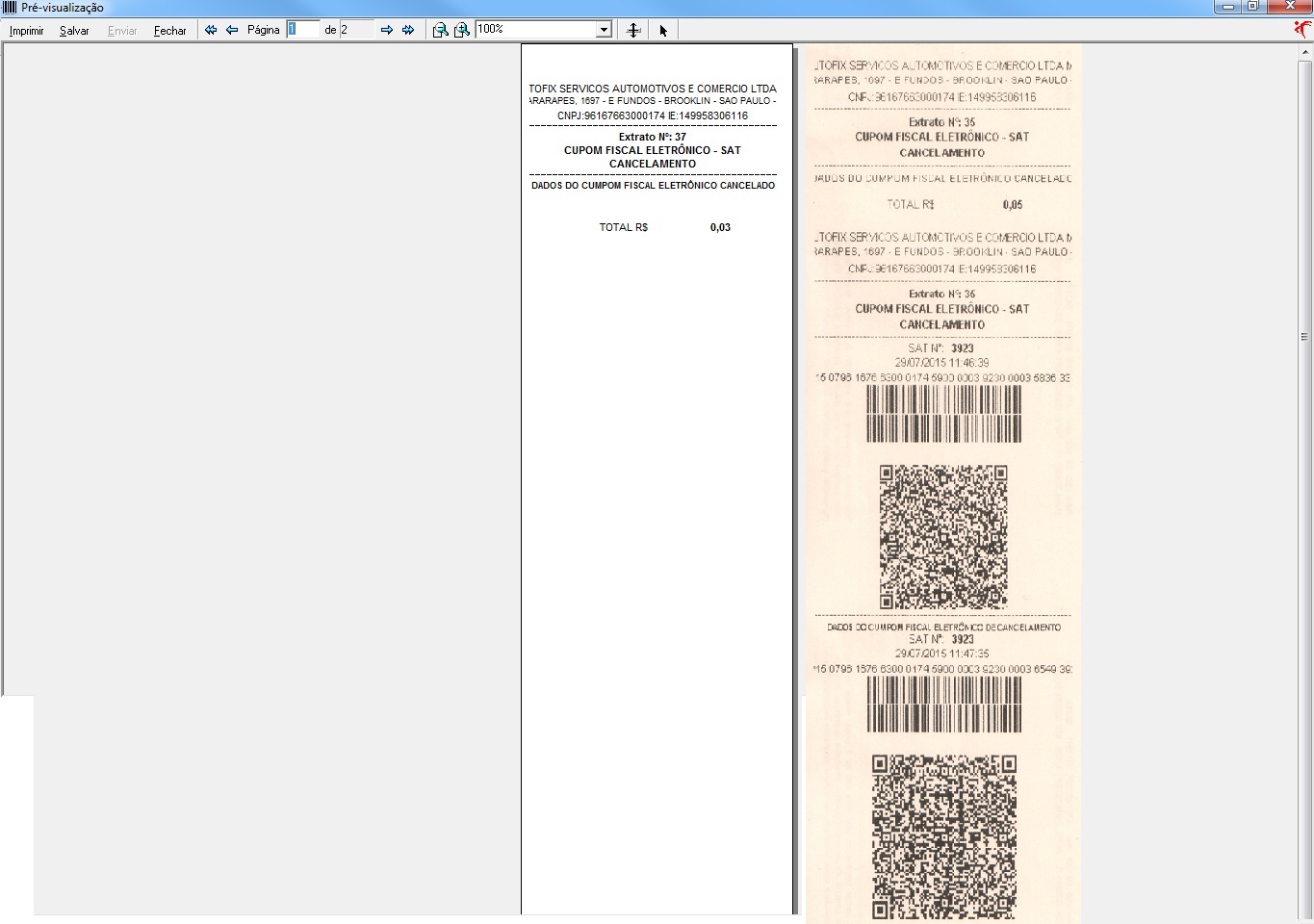Viewport: 1314px width, 924px height.
Task: Click the barcode app icon in the title bar
Action: (10, 8)
